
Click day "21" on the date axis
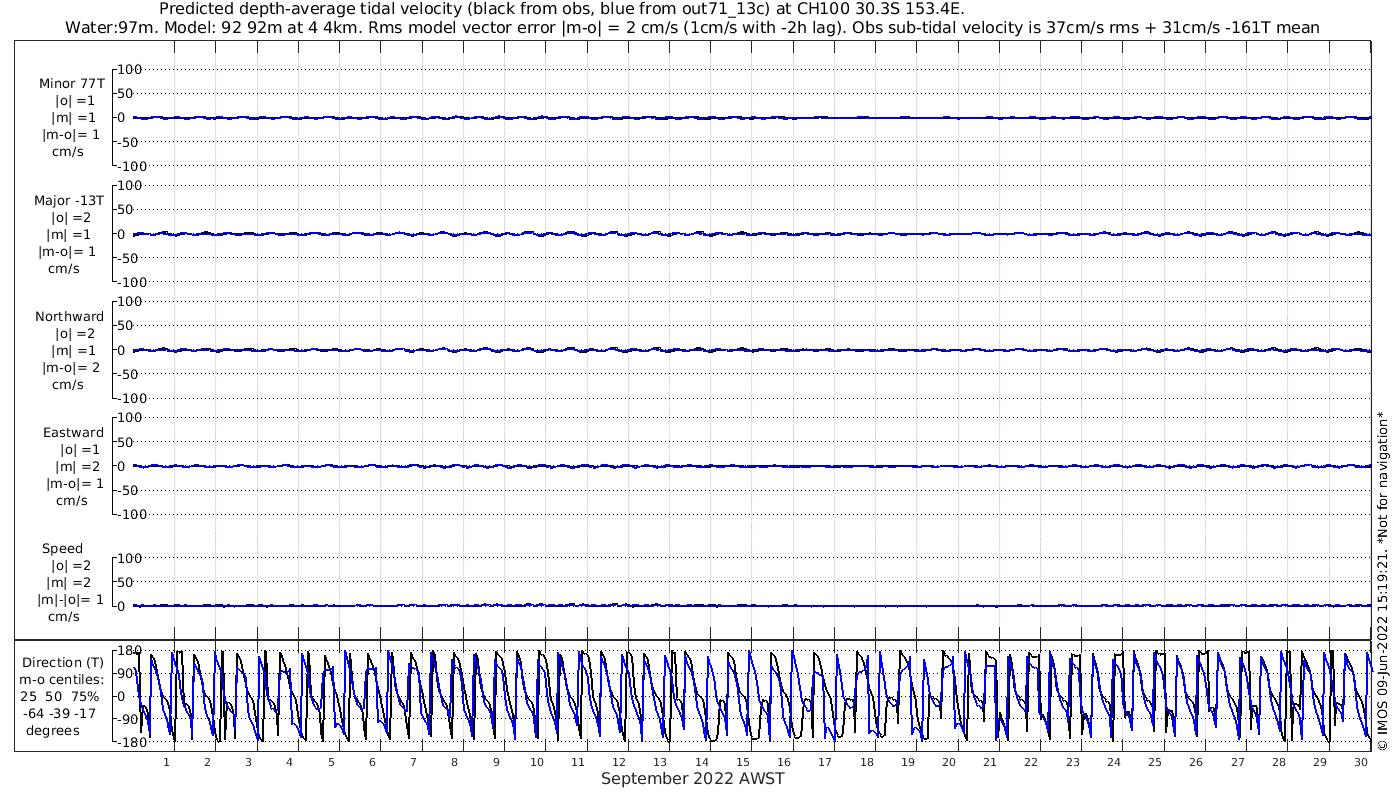point(990,762)
